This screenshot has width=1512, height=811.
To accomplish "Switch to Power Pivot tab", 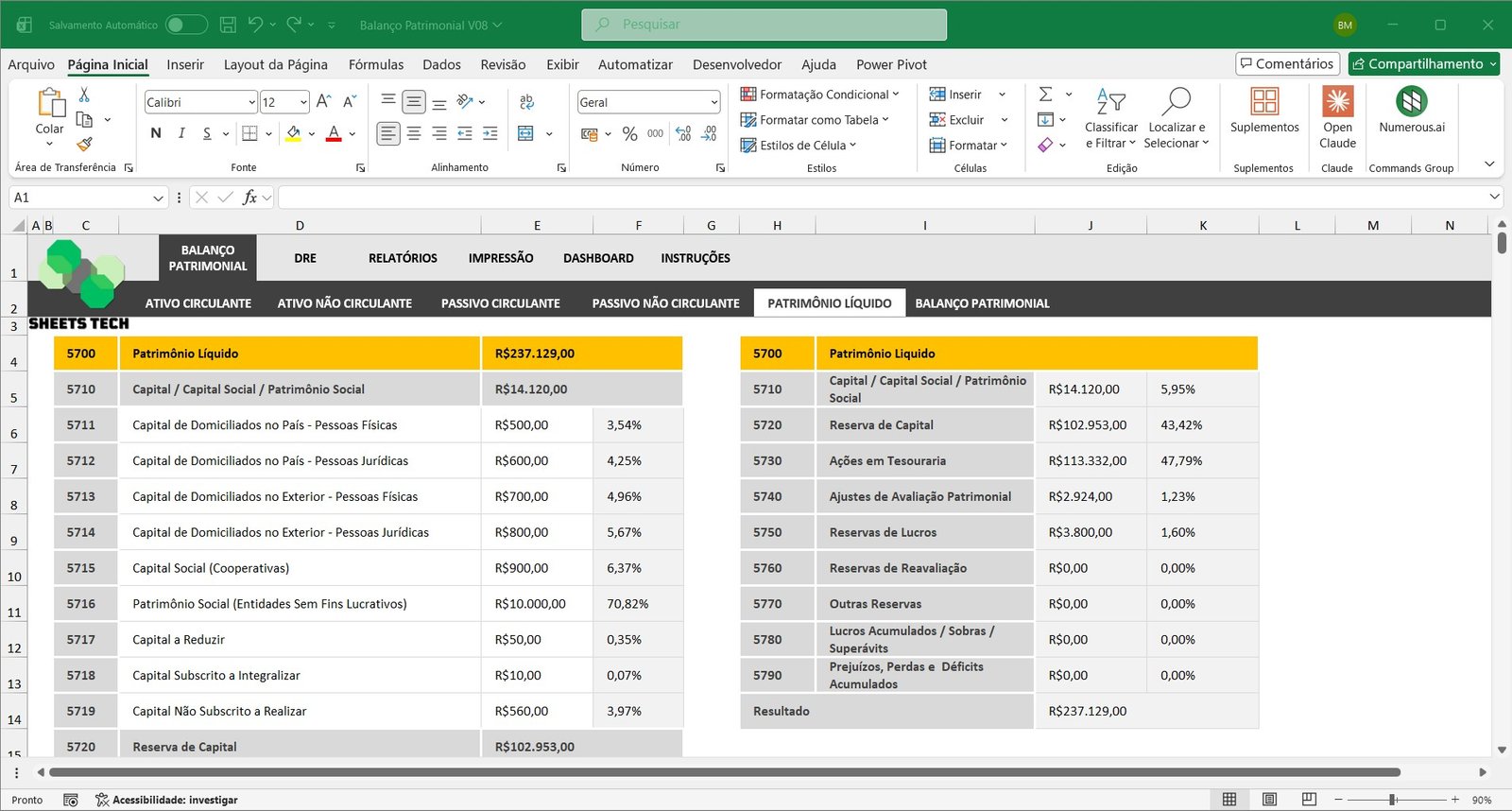I will 890,64.
